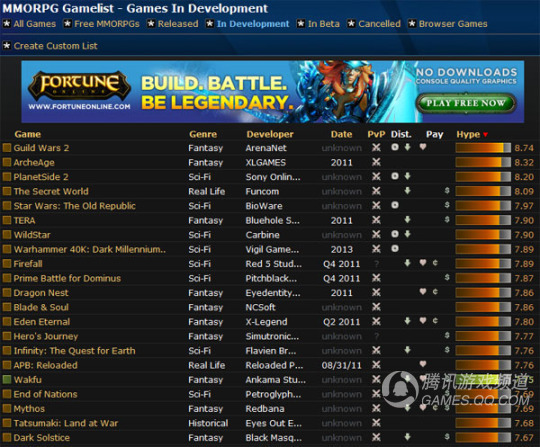Open the Firefall game link

click(28, 264)
